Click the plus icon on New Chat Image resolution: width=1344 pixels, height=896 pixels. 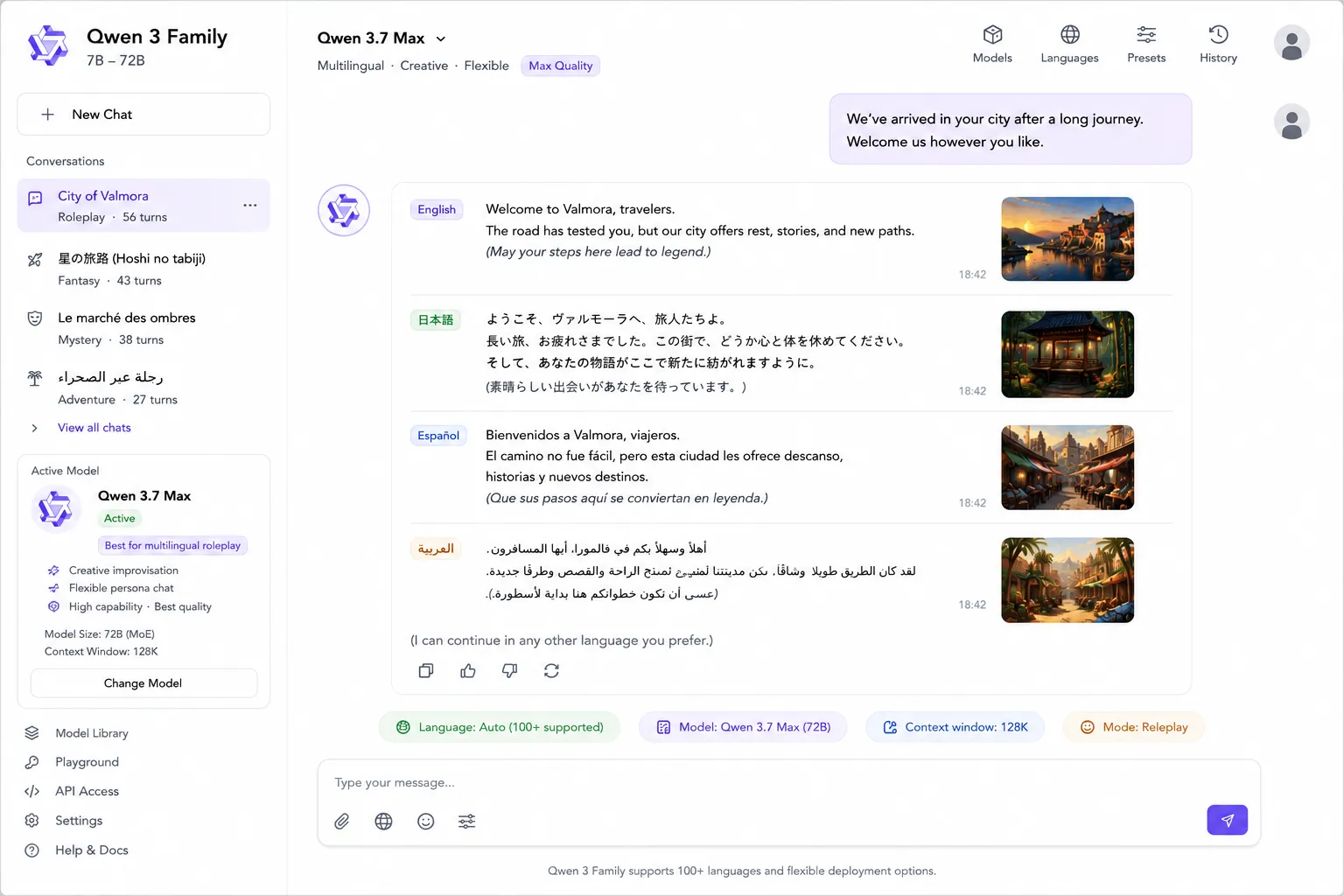48,115
